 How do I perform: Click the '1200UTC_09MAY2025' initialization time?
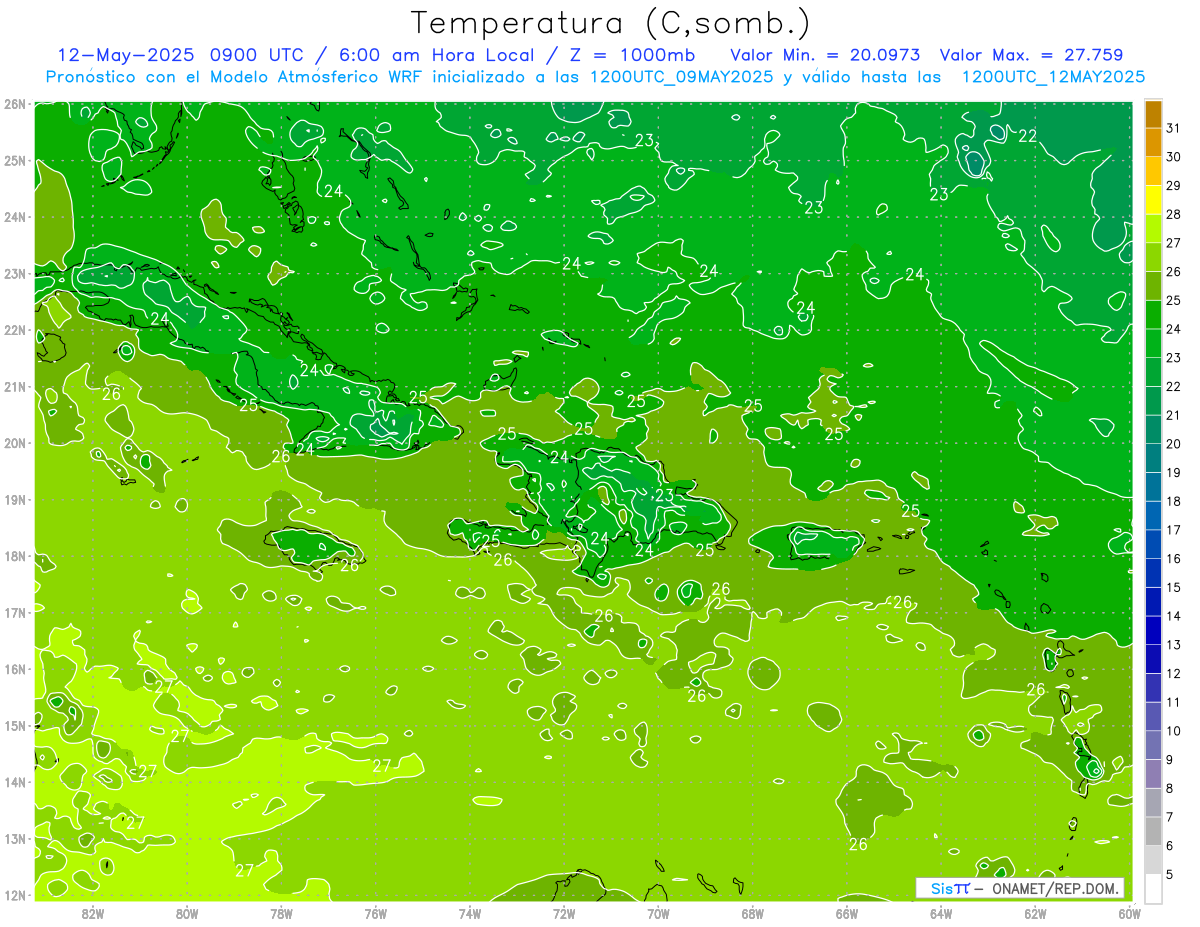680,77
